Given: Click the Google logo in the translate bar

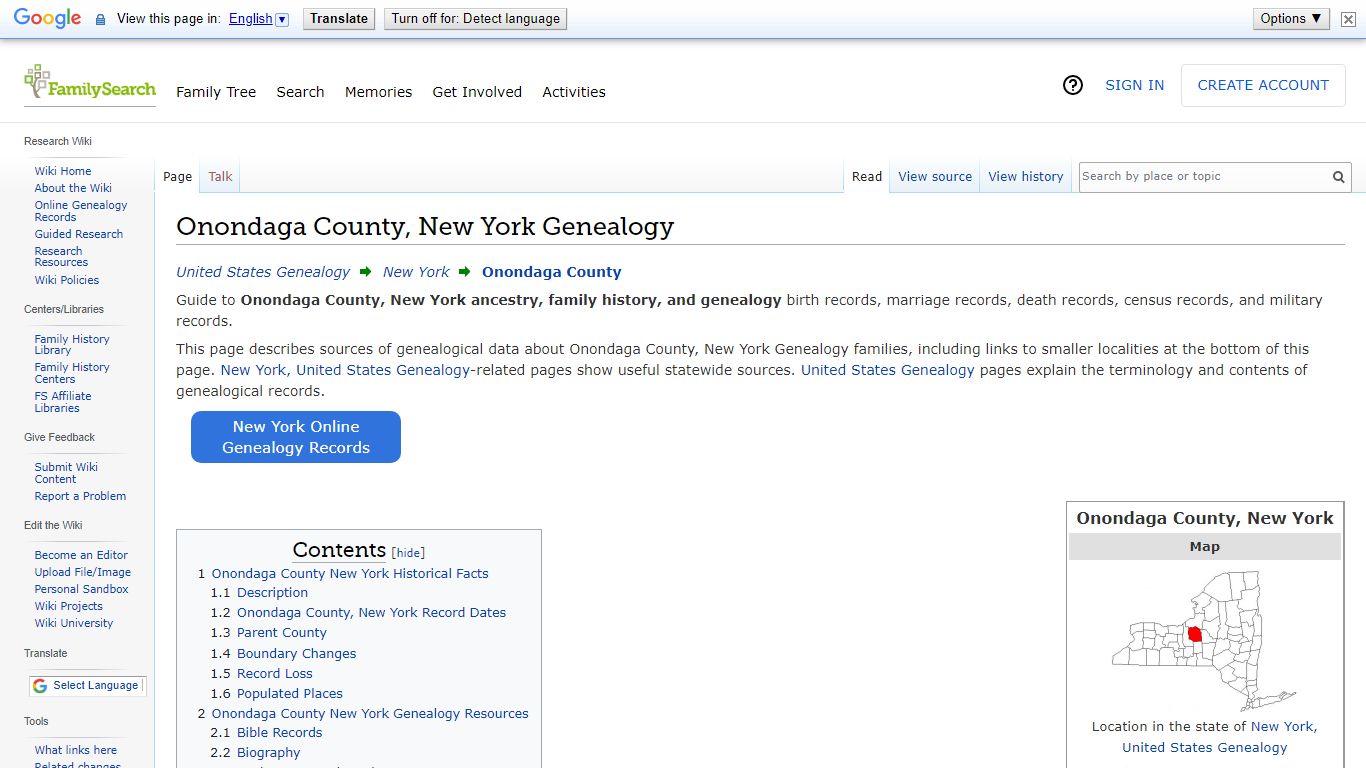Looking at the screenshot, I should pos(47,19).
